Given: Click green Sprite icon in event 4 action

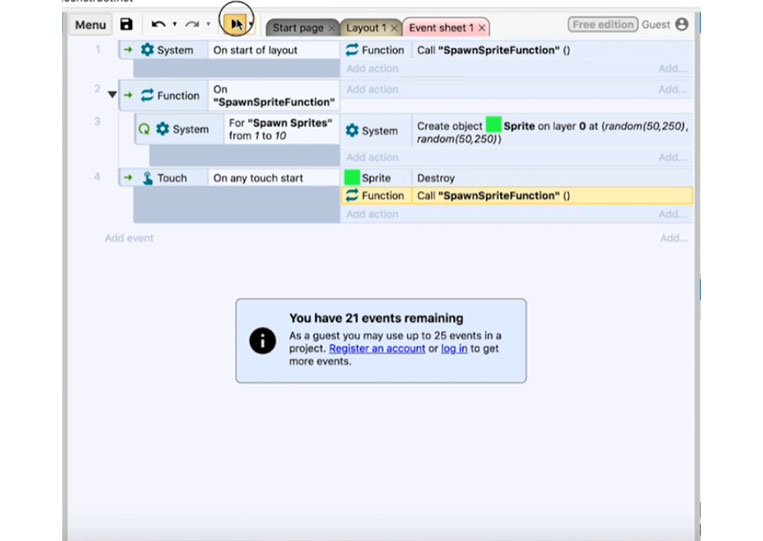Looking at the screenshot, I should tap(352, 178).
